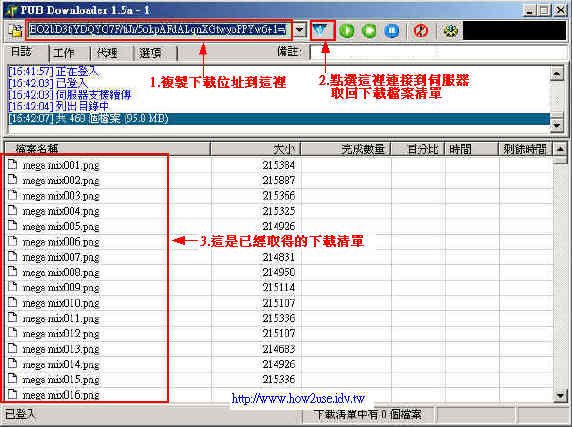
Task: Open the download address dropdown arrow
Action: click(x=300, y=30)
